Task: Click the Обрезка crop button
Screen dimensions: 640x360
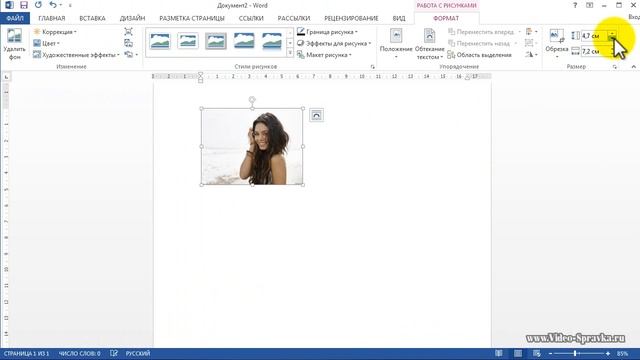Action: click(x=557, y=44)
